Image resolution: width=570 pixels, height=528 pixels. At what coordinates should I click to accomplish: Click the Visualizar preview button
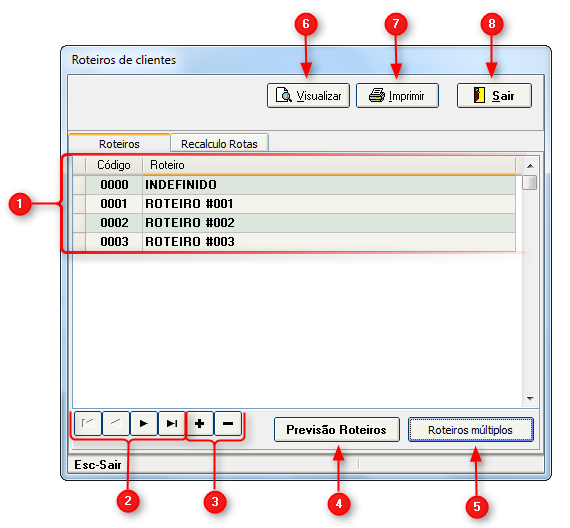308,96
